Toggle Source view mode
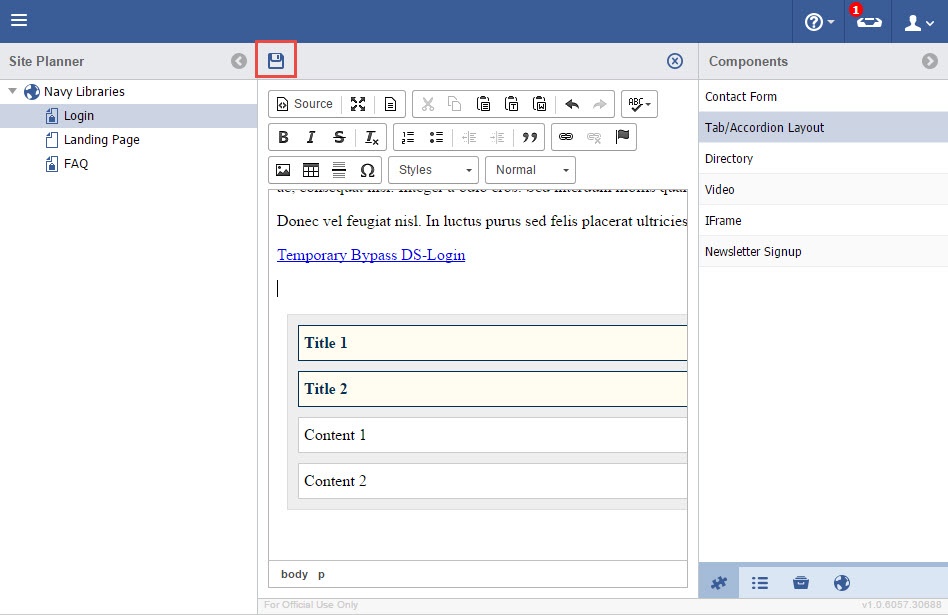The height and width of the screenshot is (615, 948). 304,104
